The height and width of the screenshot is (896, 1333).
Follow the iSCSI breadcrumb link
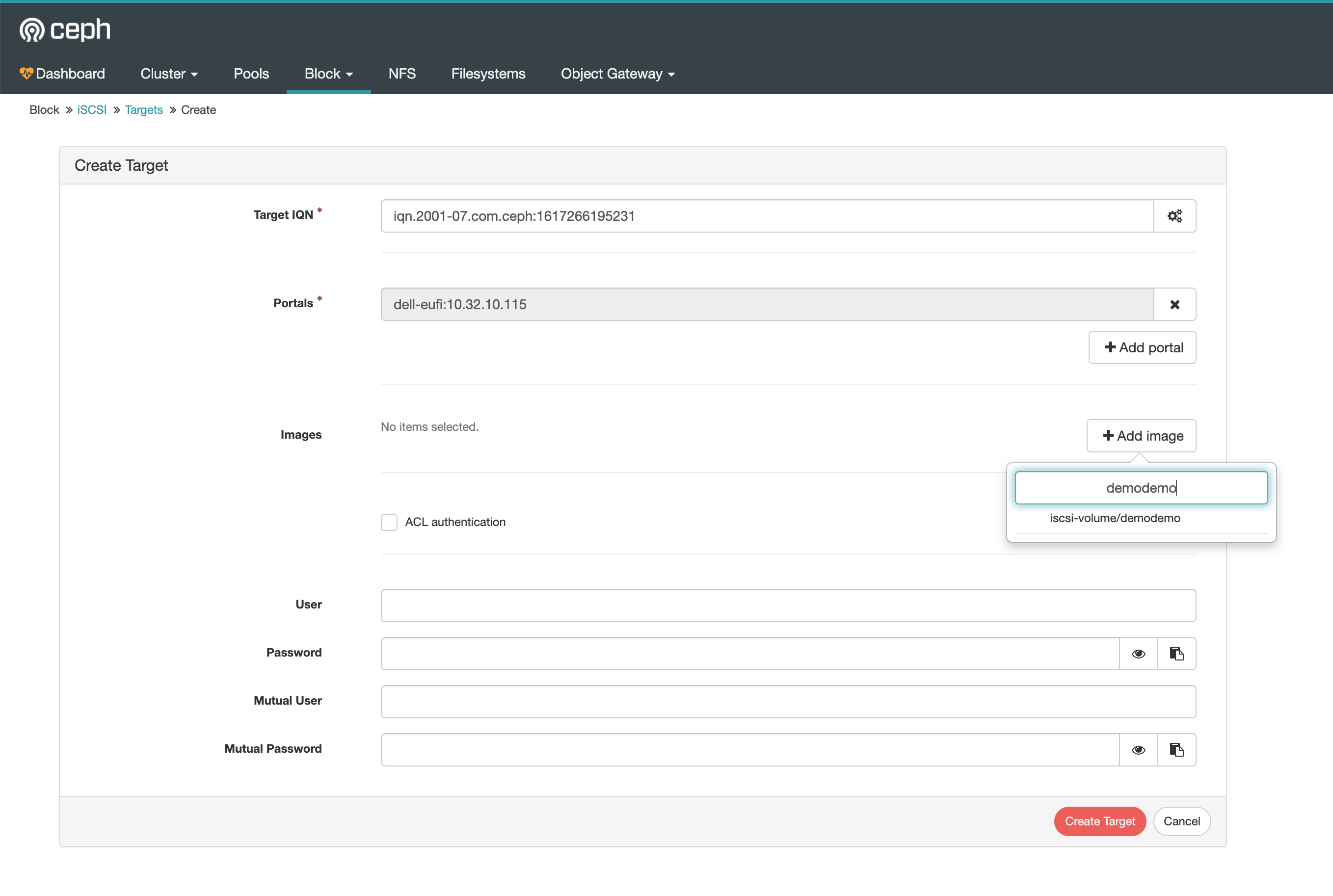click(92, 110)
